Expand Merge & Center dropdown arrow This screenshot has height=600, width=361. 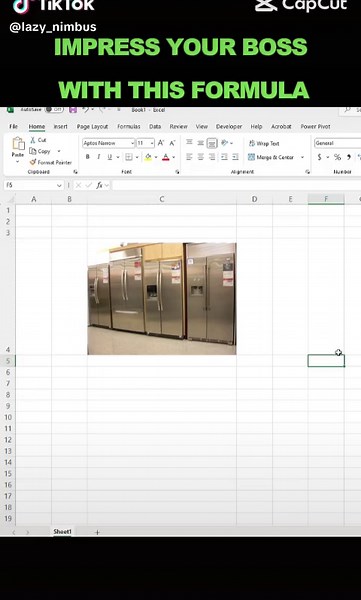(302, 157)
